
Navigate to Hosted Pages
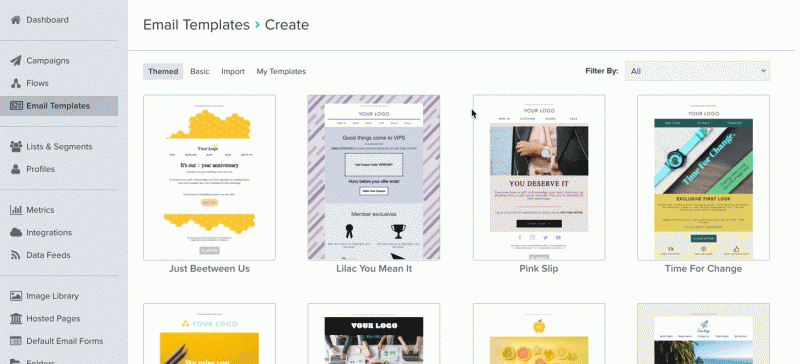click(x=53, y=318)
